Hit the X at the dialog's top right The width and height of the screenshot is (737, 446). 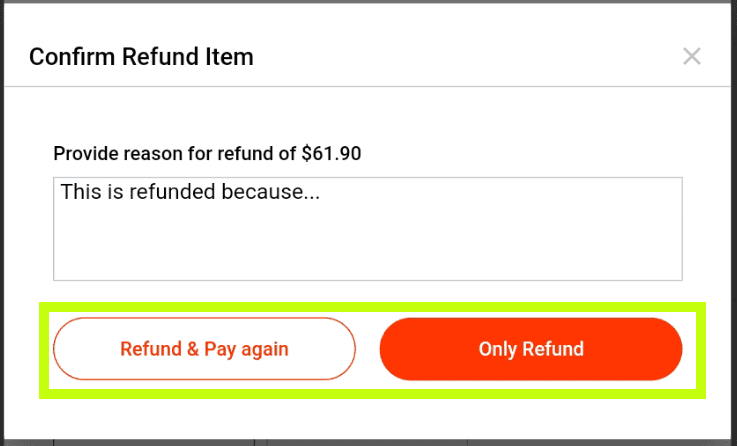click(691, 56)
